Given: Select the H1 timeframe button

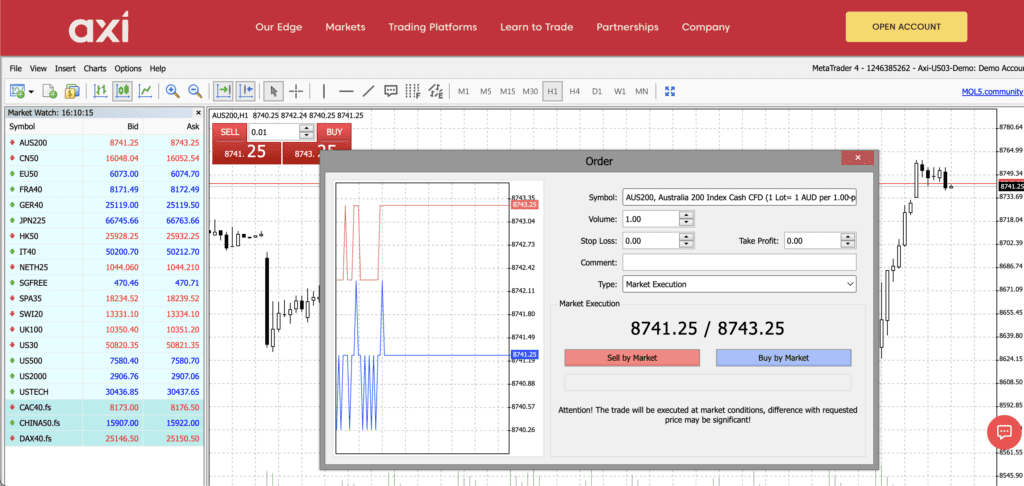Looking at the screenshot, I should [x=552, y=91].
